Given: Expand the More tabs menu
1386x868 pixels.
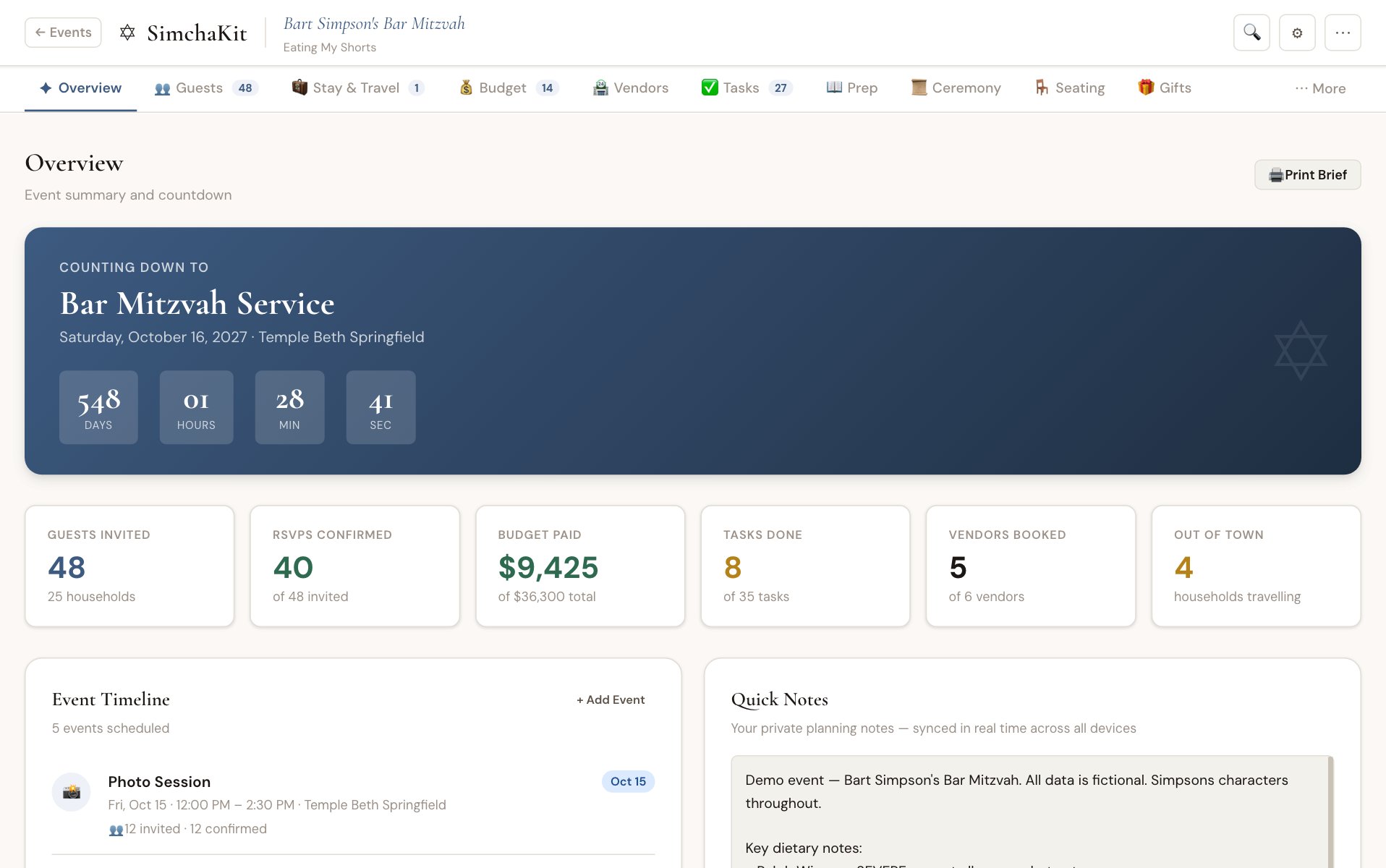Looking at the screenshot, I should click(1320, 88).
